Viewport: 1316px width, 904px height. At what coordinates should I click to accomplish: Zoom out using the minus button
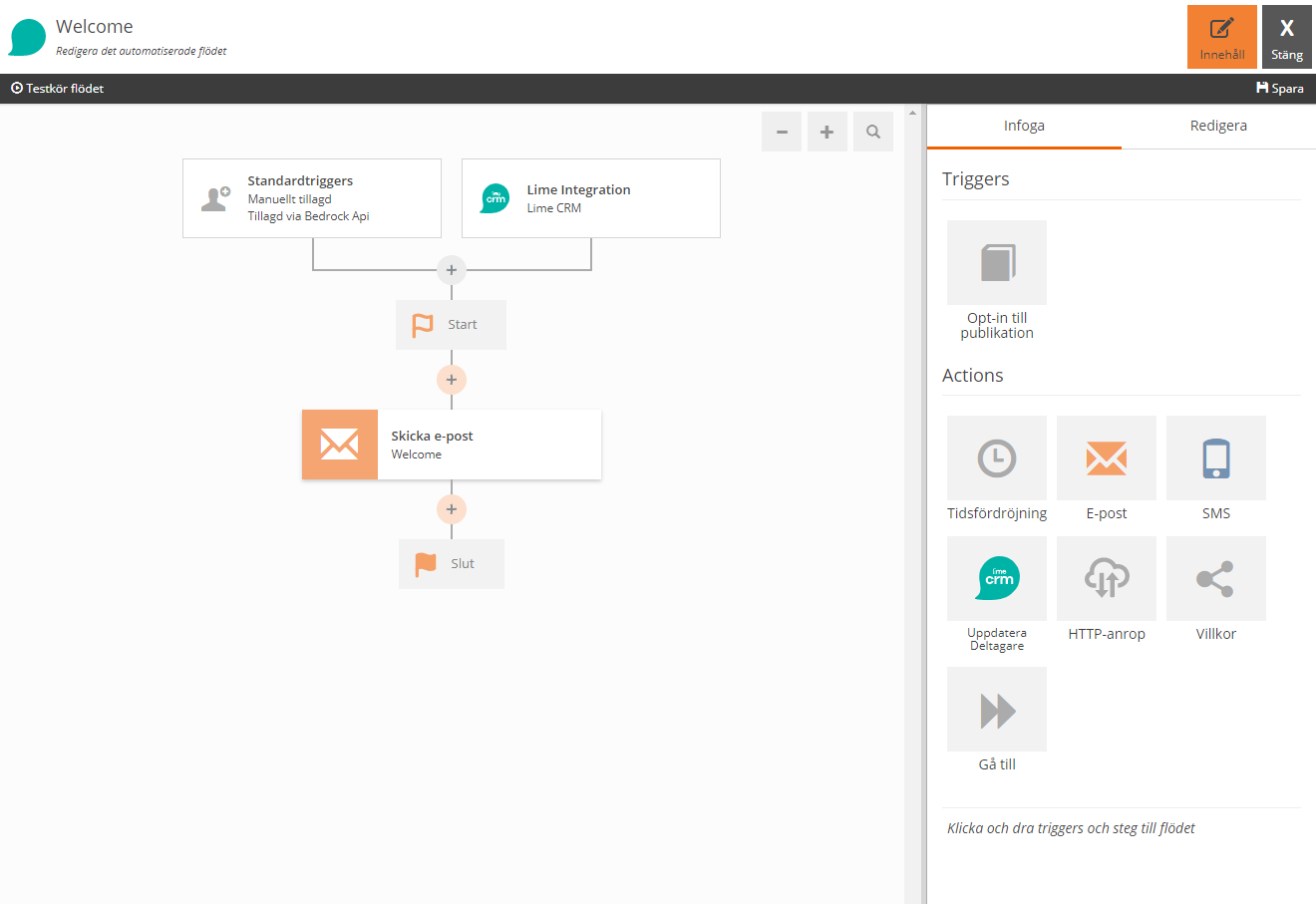coord(781,131)
